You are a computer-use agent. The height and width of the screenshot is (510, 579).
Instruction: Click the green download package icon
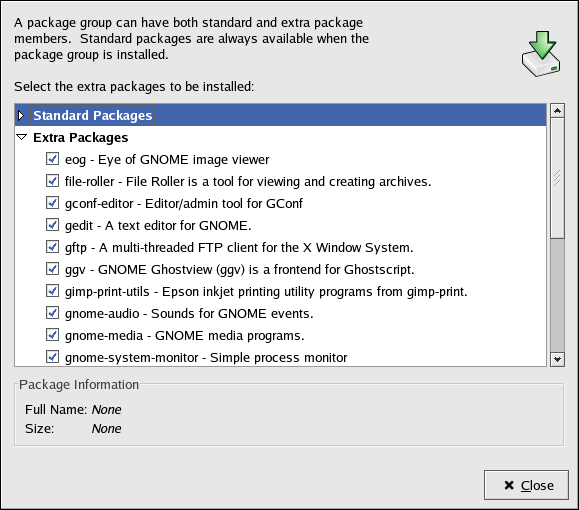click(x=541, y=54)
